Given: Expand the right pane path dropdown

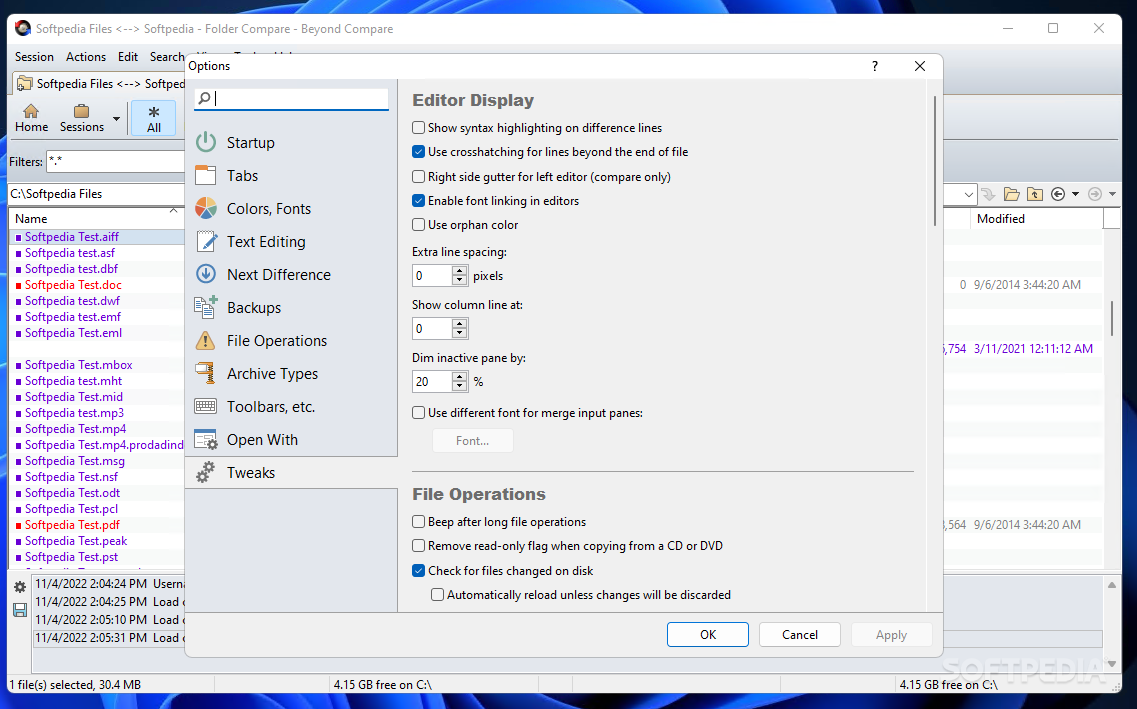Looking at the screenshot, I should (x=969, y=194).
